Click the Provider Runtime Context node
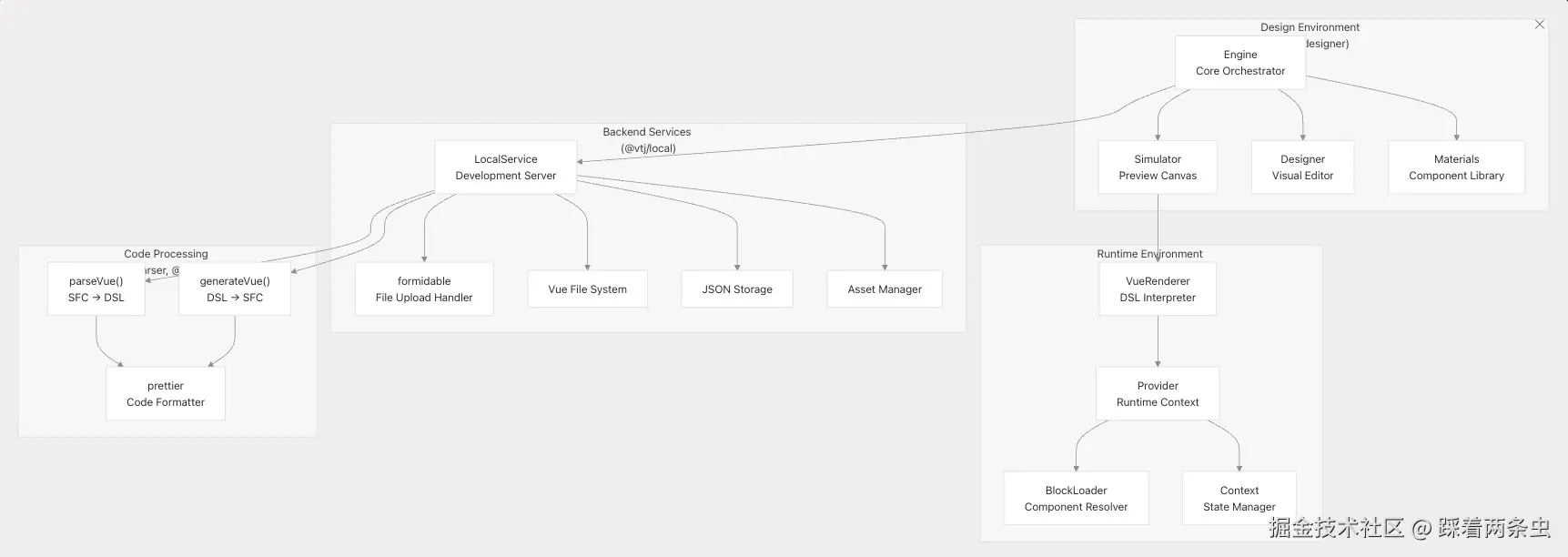 click(1157, 394)
